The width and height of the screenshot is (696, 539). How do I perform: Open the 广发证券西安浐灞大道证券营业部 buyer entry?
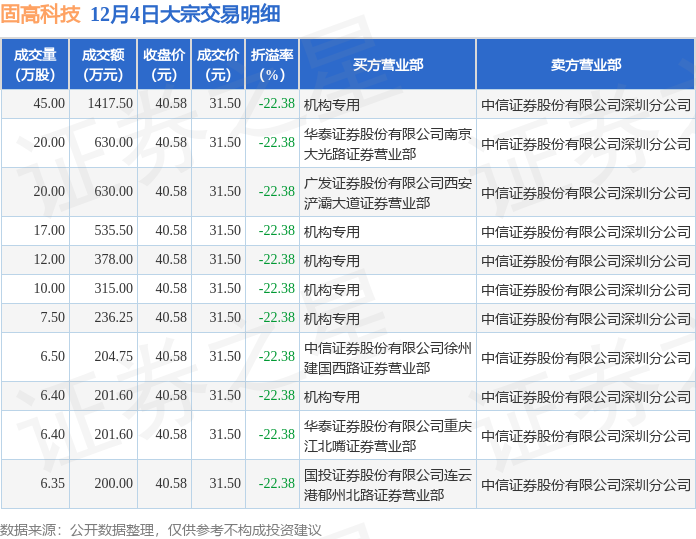(x=387, y=192)
